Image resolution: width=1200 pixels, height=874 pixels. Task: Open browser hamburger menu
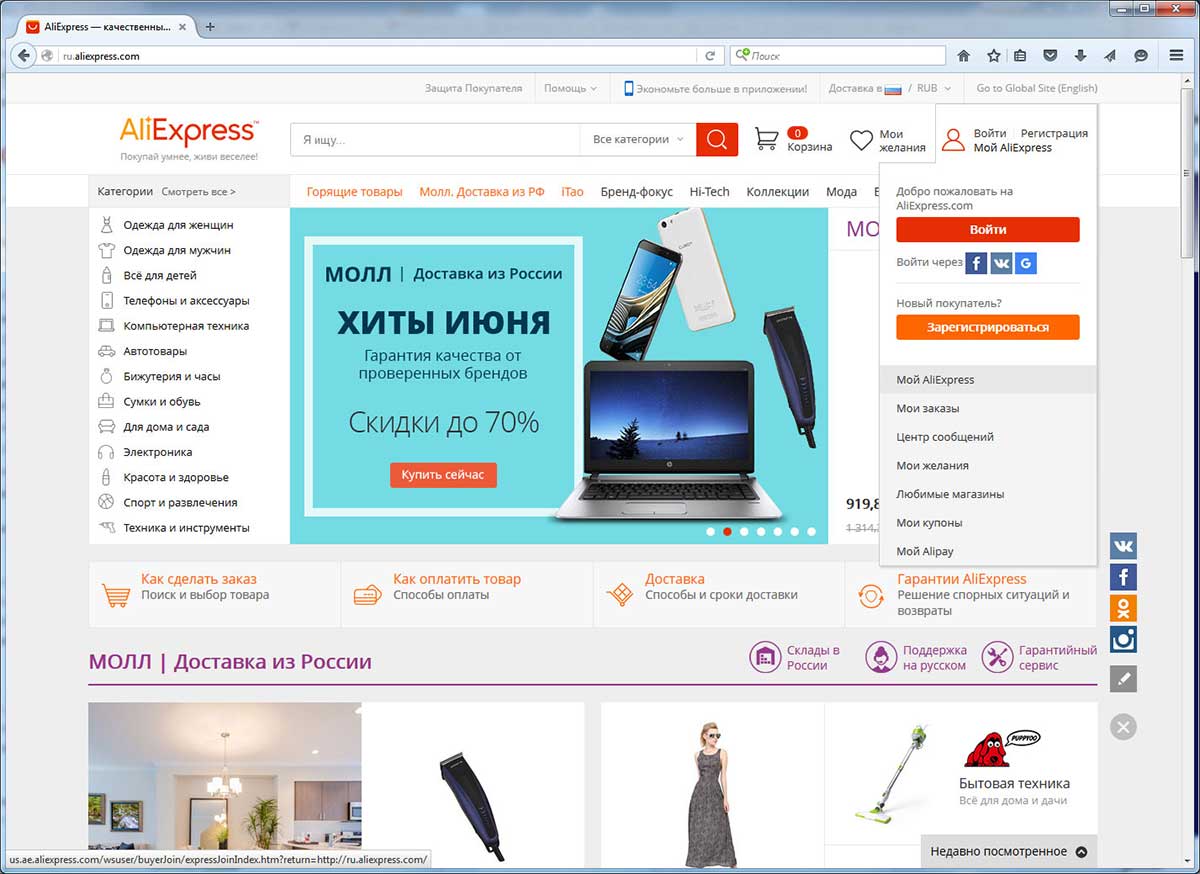coord(1176,56)
